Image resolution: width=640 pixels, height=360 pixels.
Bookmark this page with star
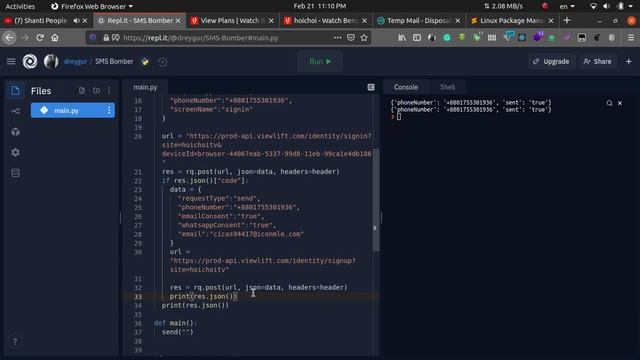364,38
